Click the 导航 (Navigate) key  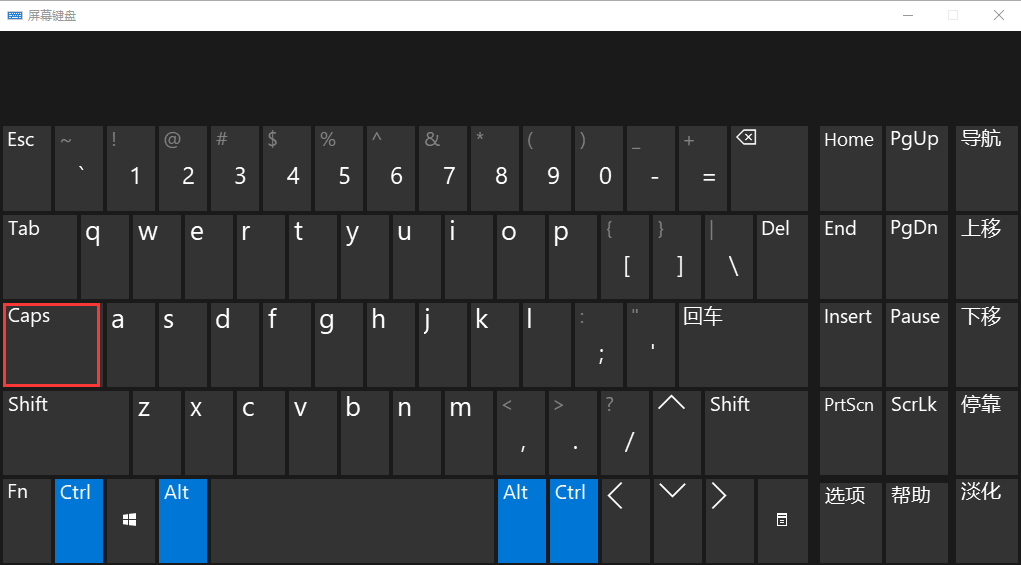coord(985,168)
